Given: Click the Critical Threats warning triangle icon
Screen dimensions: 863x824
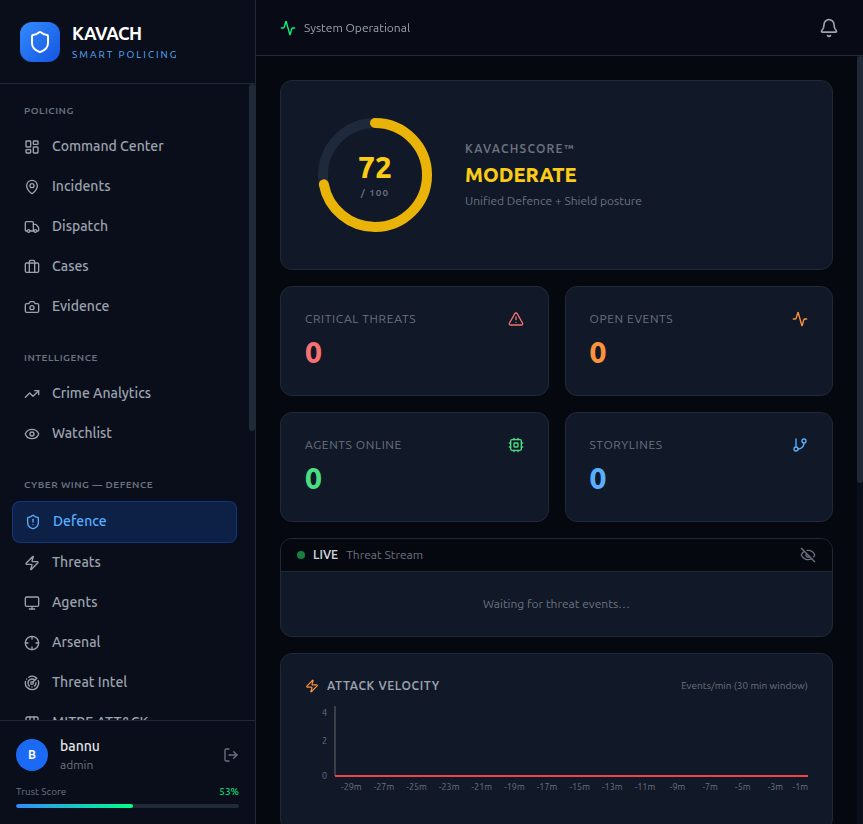Looking at the screenshot, I should coord(516,319).
